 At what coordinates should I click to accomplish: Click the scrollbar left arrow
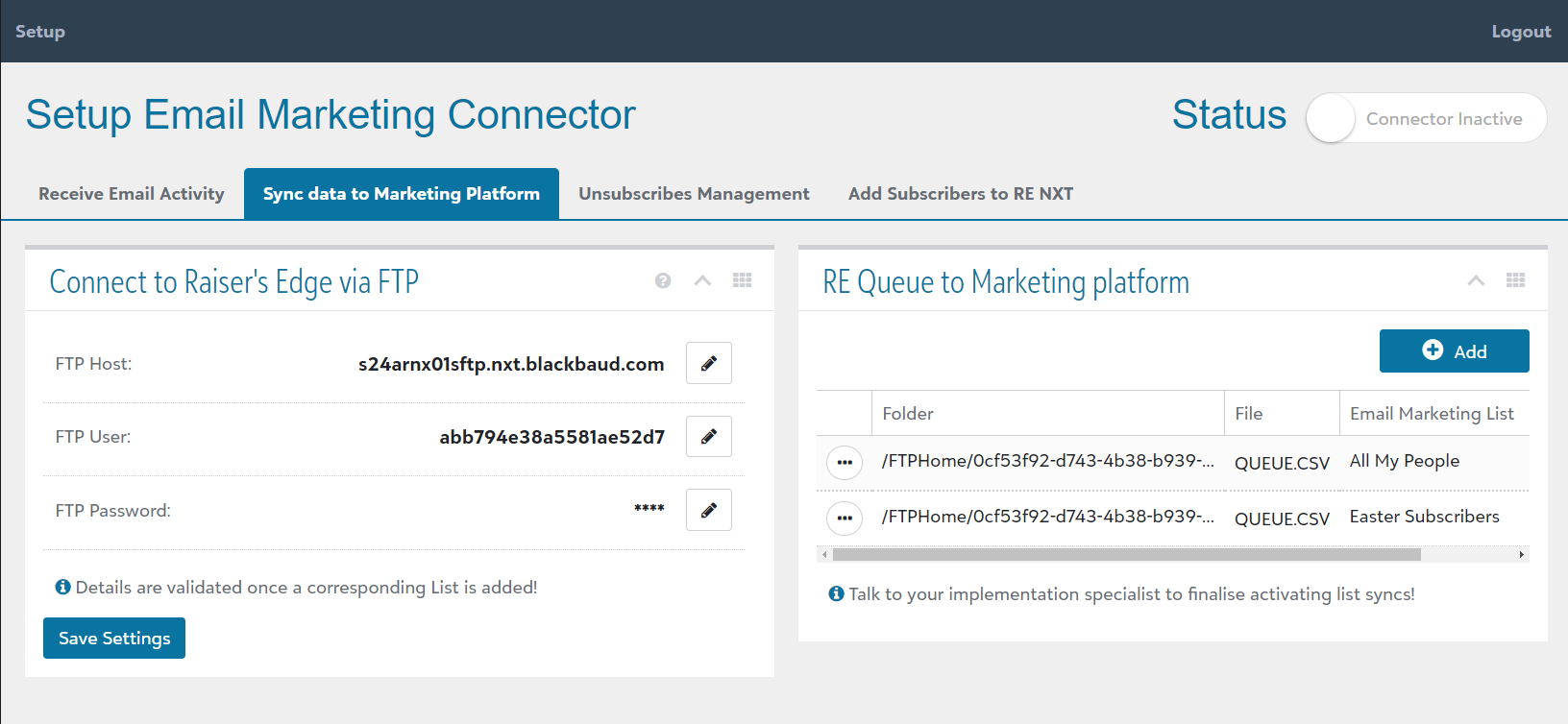(824, 554)
